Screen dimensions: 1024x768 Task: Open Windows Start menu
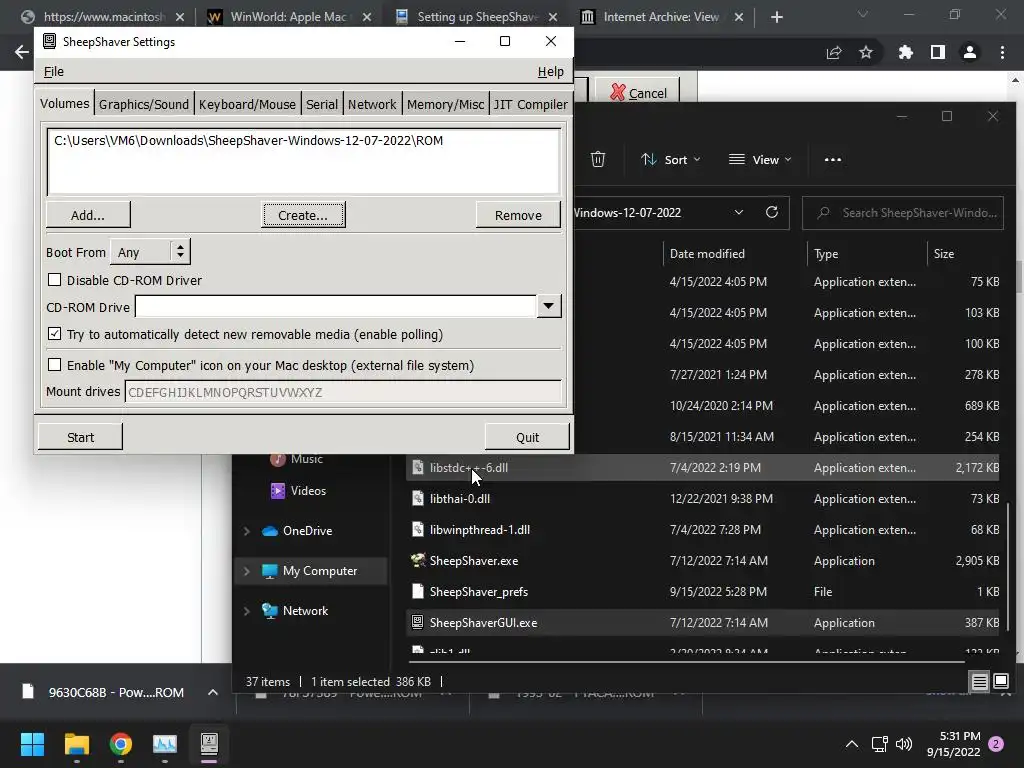[x=32, y=744]
